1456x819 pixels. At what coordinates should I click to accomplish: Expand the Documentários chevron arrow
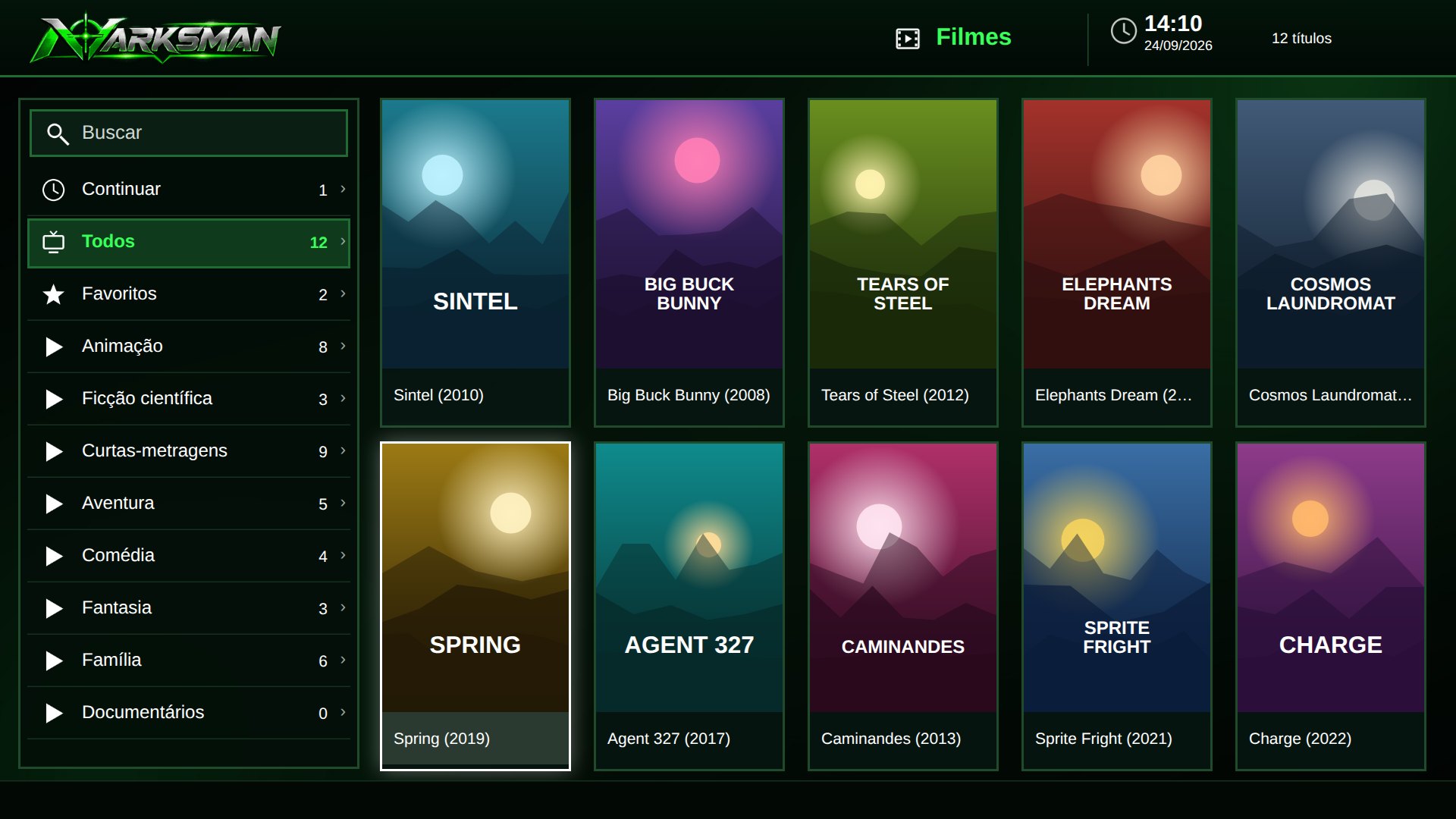click(x=344, y=712)
